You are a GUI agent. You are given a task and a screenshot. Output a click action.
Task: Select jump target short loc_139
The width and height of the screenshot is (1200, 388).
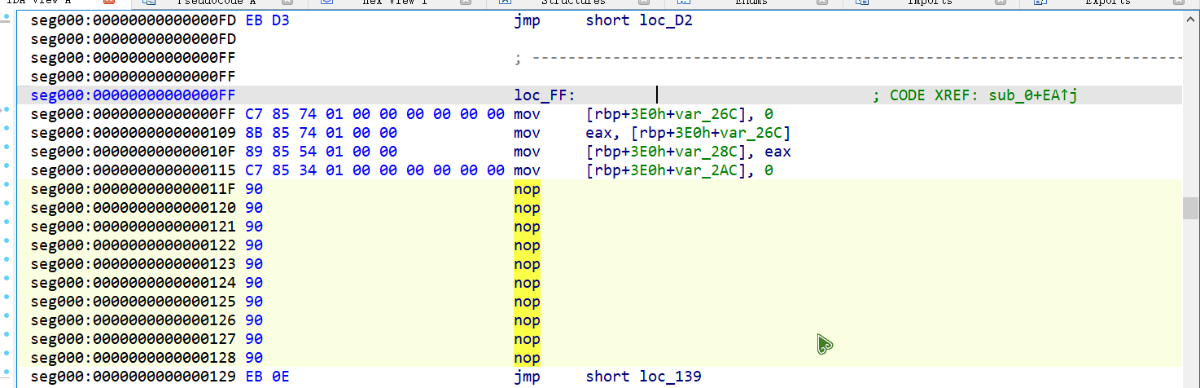click(643, 377)
